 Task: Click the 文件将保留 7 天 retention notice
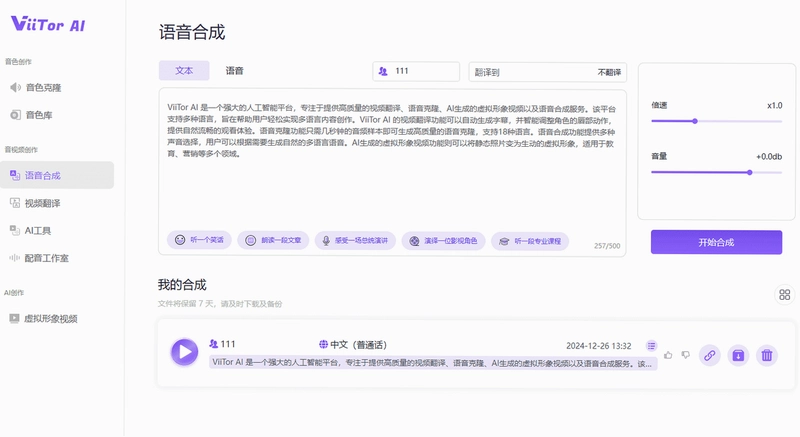click(220, 304)
